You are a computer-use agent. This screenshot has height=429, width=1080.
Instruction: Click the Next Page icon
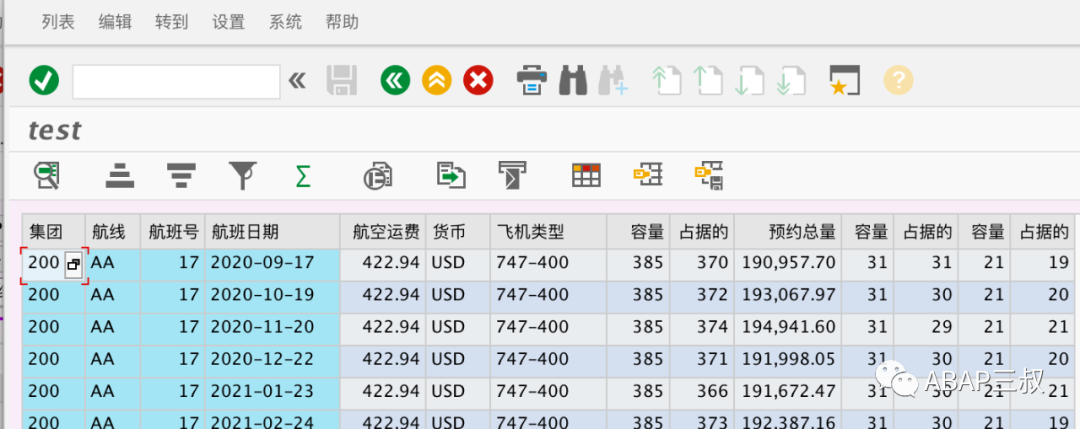pos(749,81)
